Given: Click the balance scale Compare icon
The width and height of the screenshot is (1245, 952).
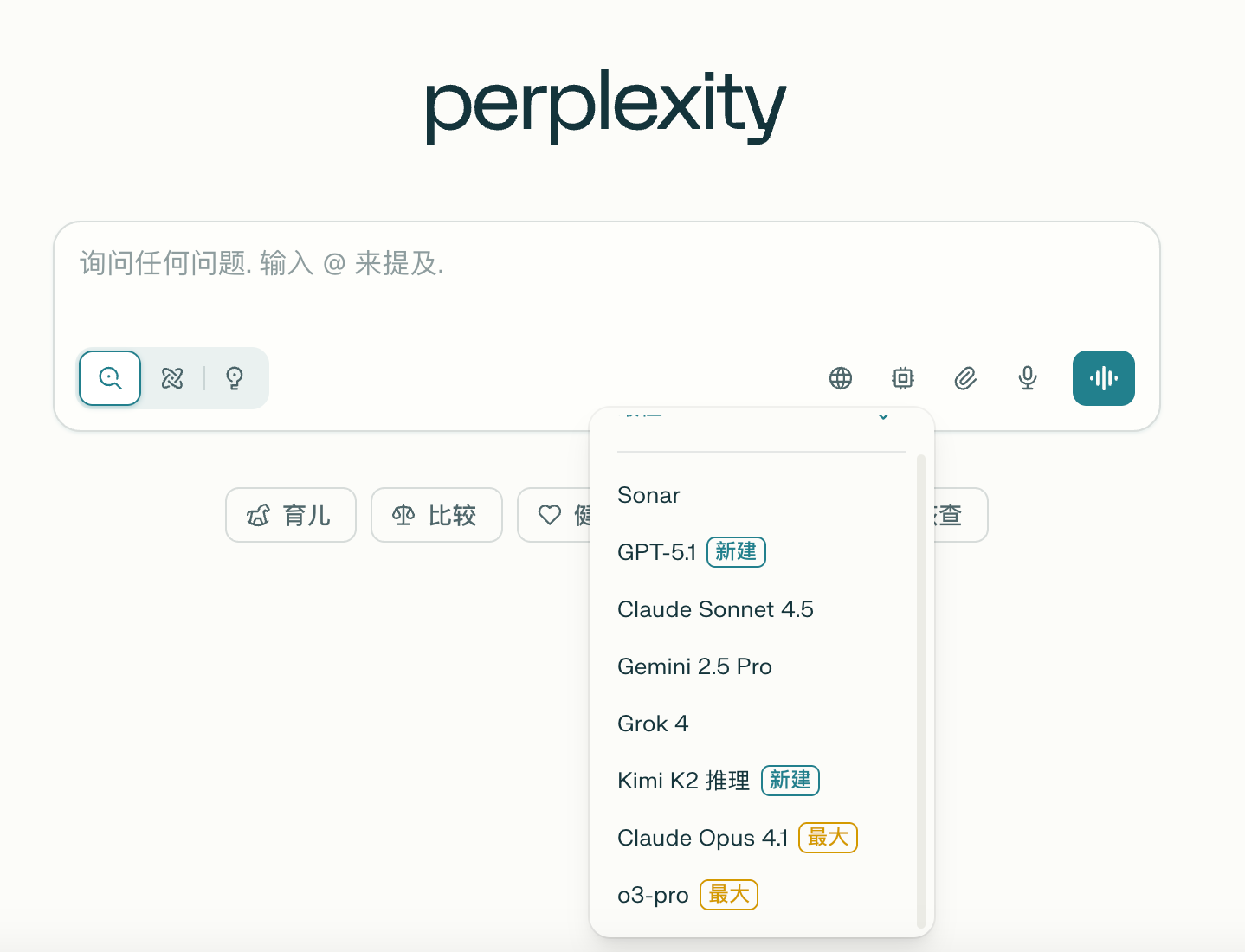Looking at the screenshot, I should click(x=403, y=516).
